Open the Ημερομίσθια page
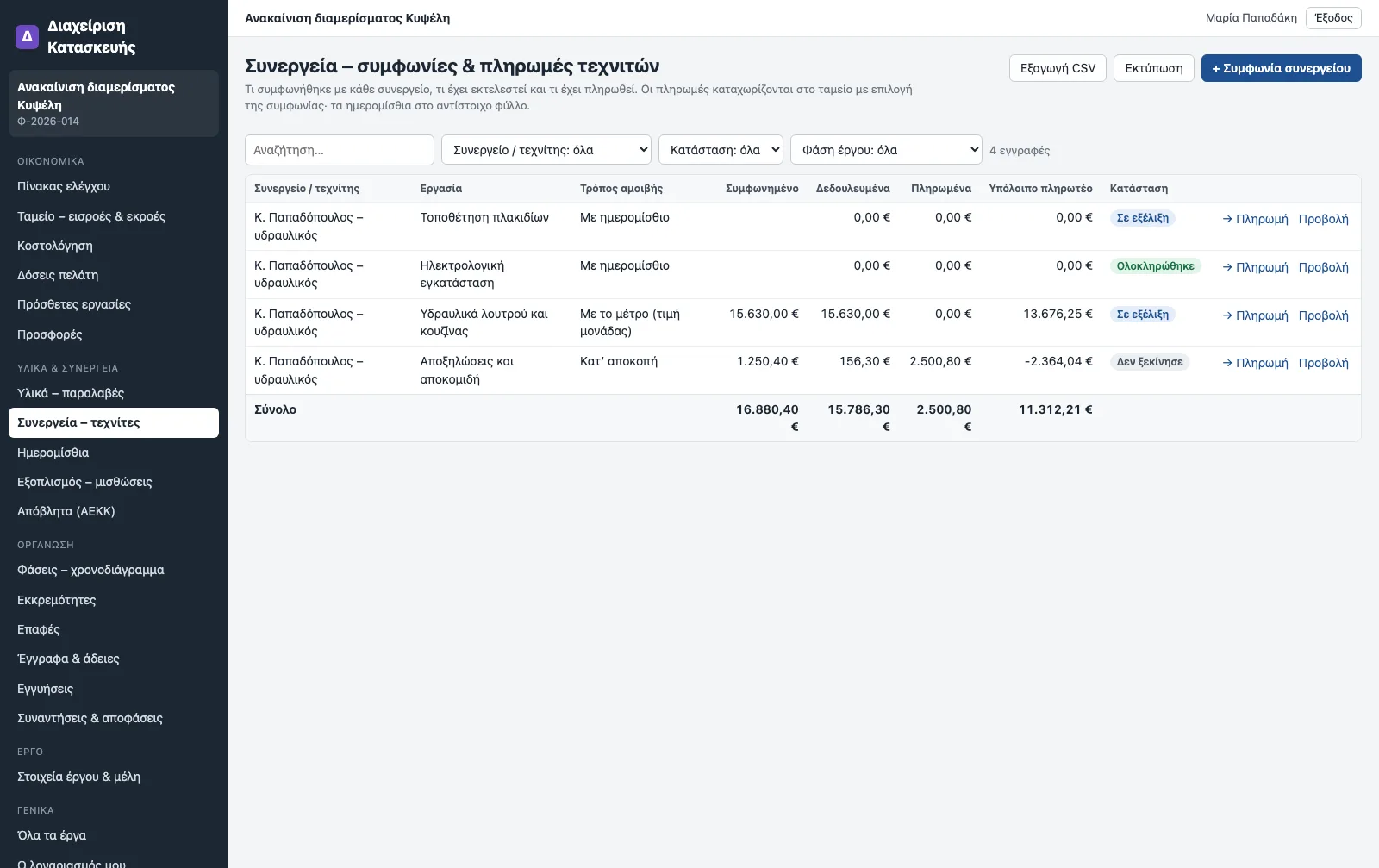 (114, 453)
